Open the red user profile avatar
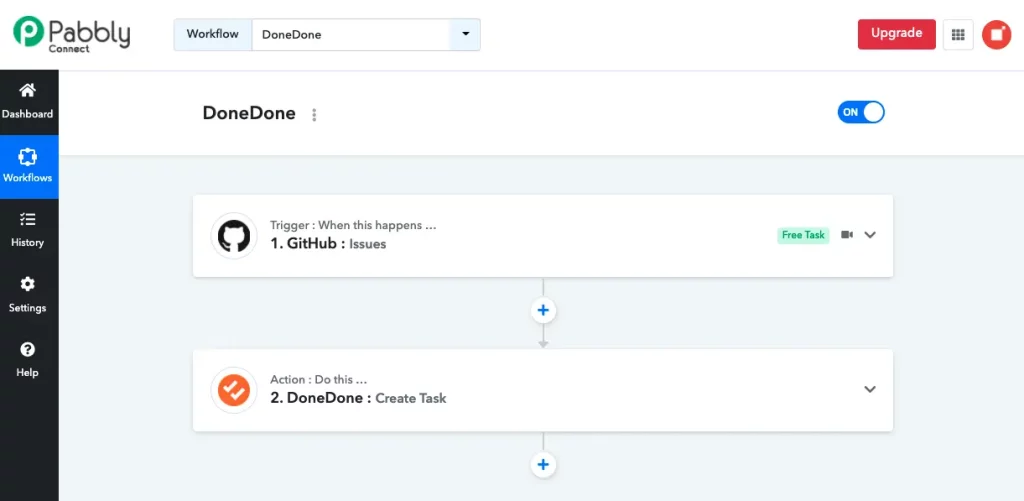 coord(997,35)
